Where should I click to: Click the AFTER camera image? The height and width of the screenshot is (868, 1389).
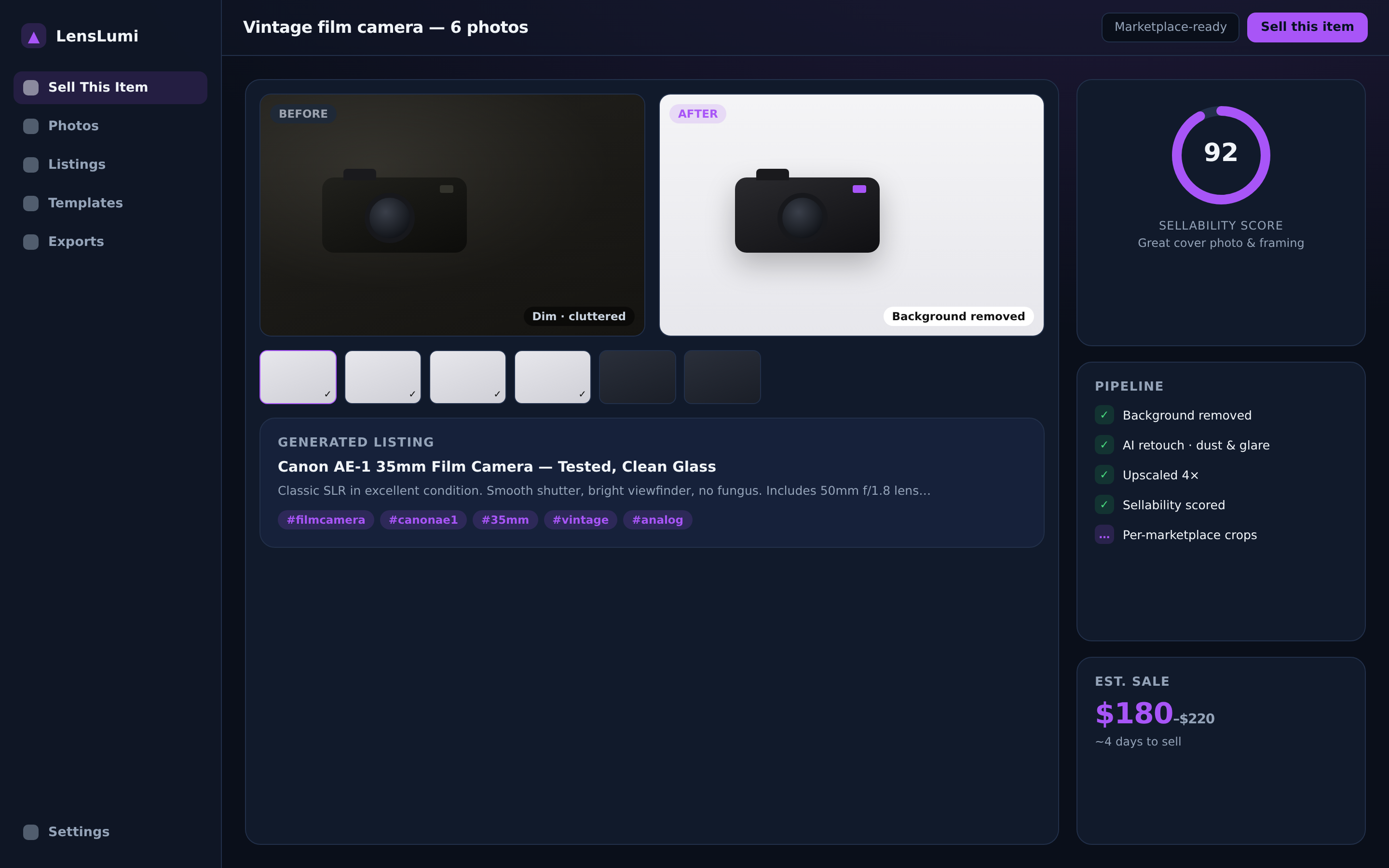point(852,215)
